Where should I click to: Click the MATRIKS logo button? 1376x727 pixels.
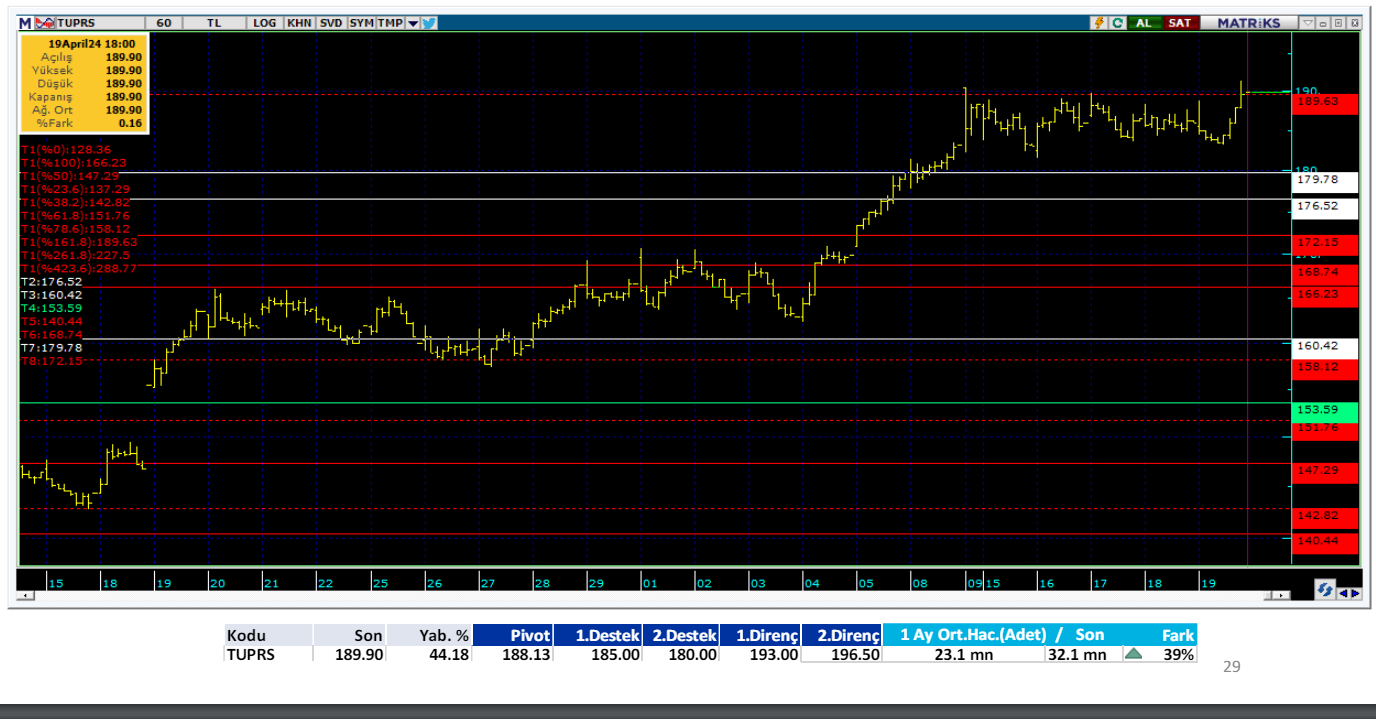(x=1248, y=22)
